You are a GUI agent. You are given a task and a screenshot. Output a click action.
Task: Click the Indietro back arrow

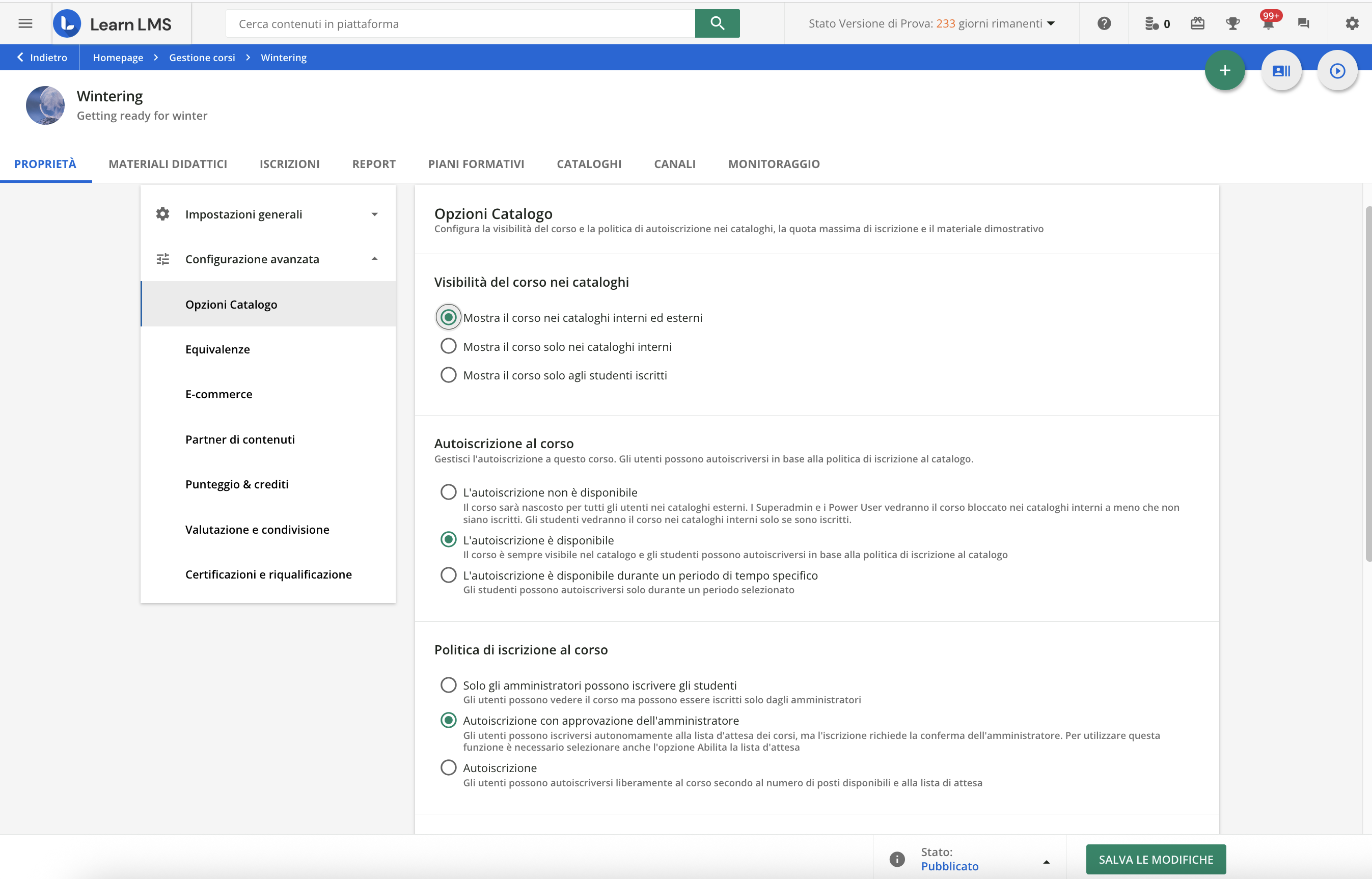tap(20, 57)
